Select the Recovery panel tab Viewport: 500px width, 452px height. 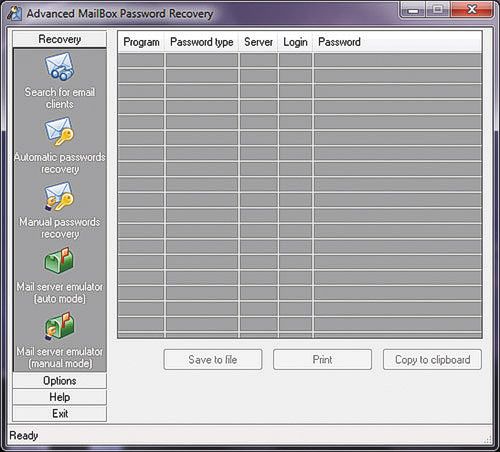60,39
